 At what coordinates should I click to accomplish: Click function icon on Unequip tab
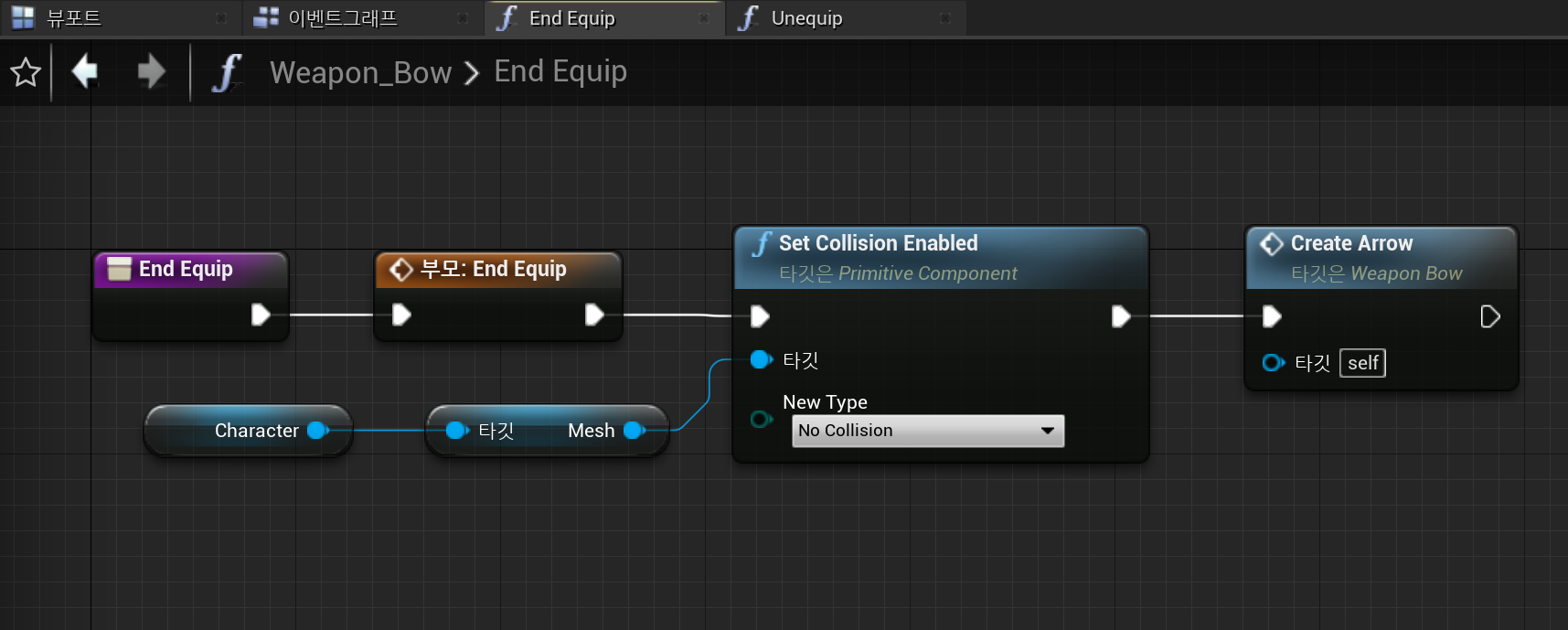point(748,17)
